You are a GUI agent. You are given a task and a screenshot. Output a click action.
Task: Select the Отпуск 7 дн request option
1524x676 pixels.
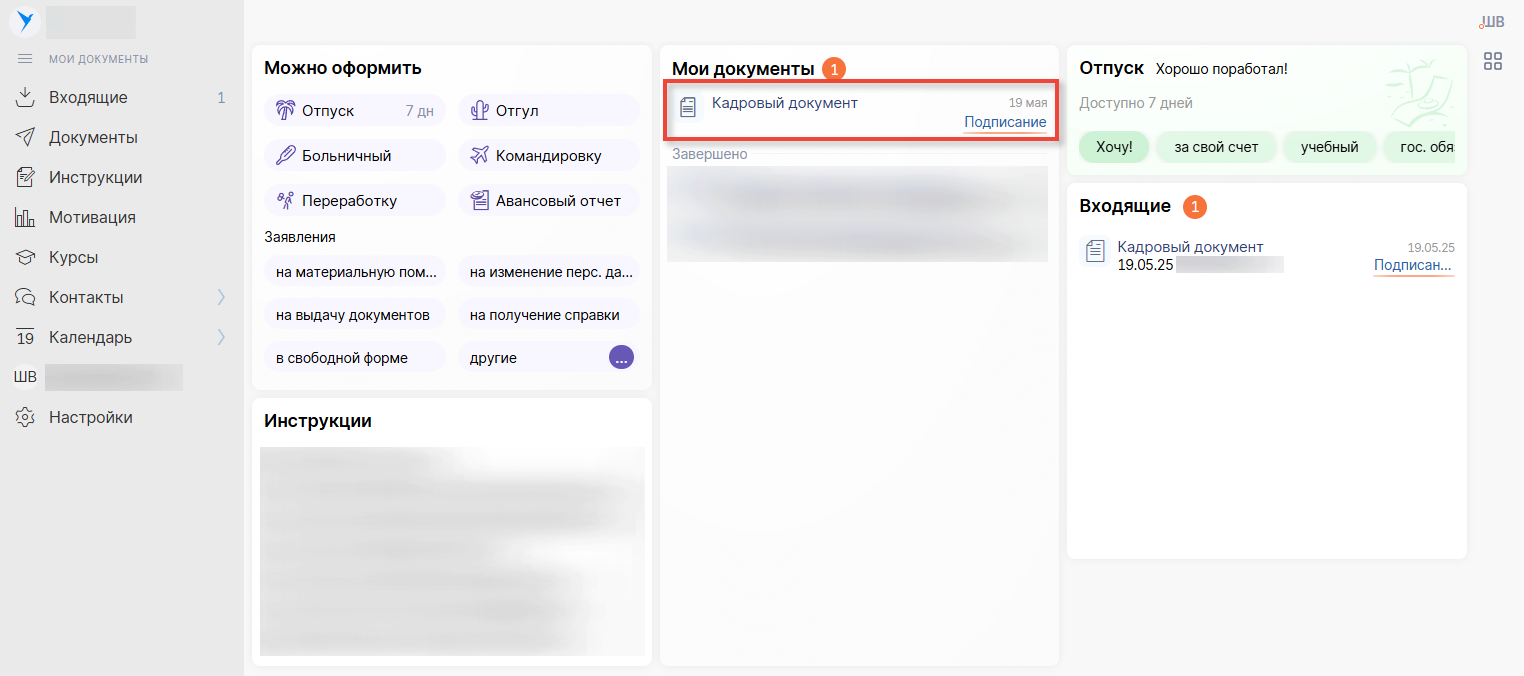coord(354,111)
